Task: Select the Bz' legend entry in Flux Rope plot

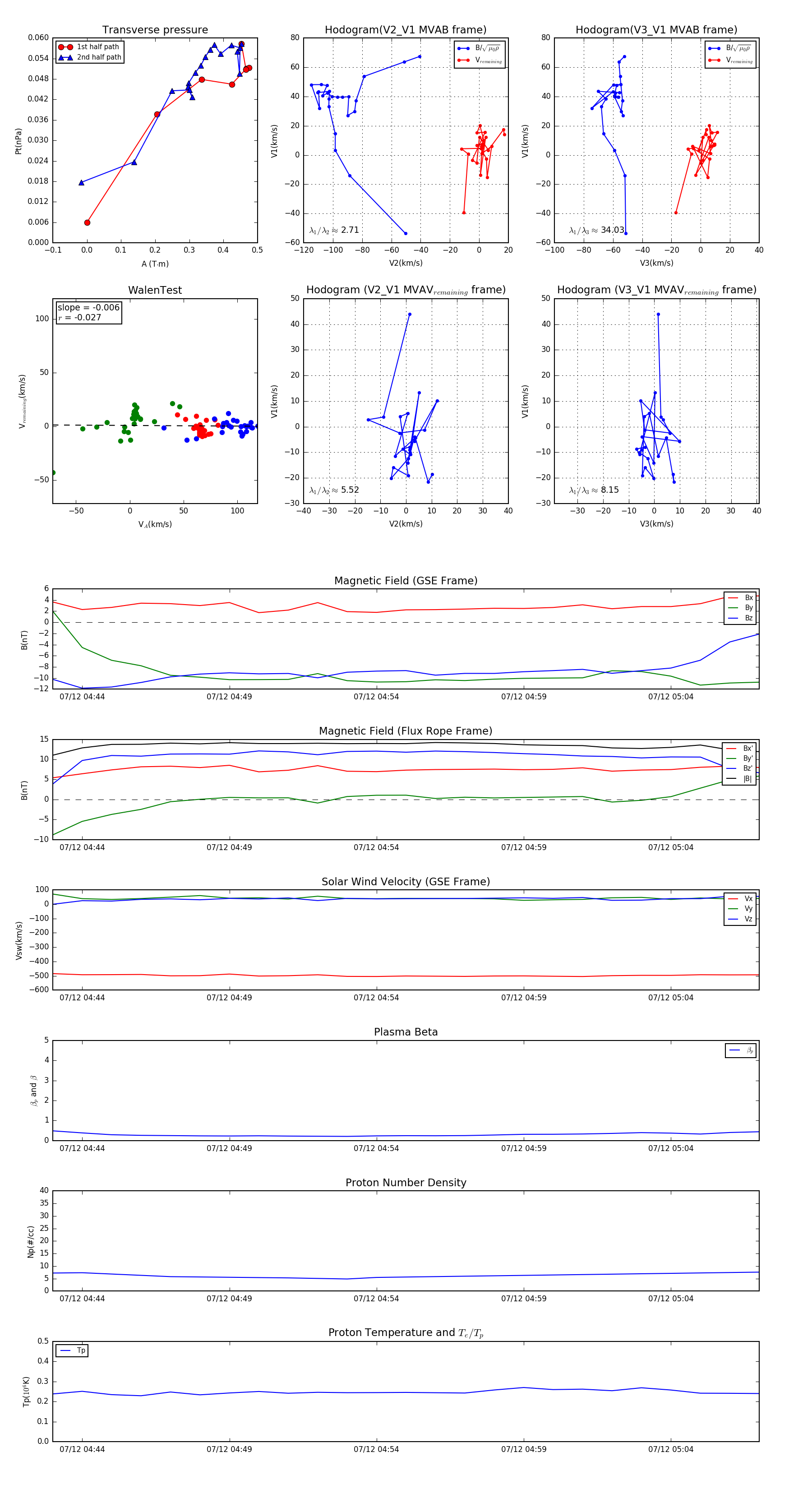Action: point(739,768)
